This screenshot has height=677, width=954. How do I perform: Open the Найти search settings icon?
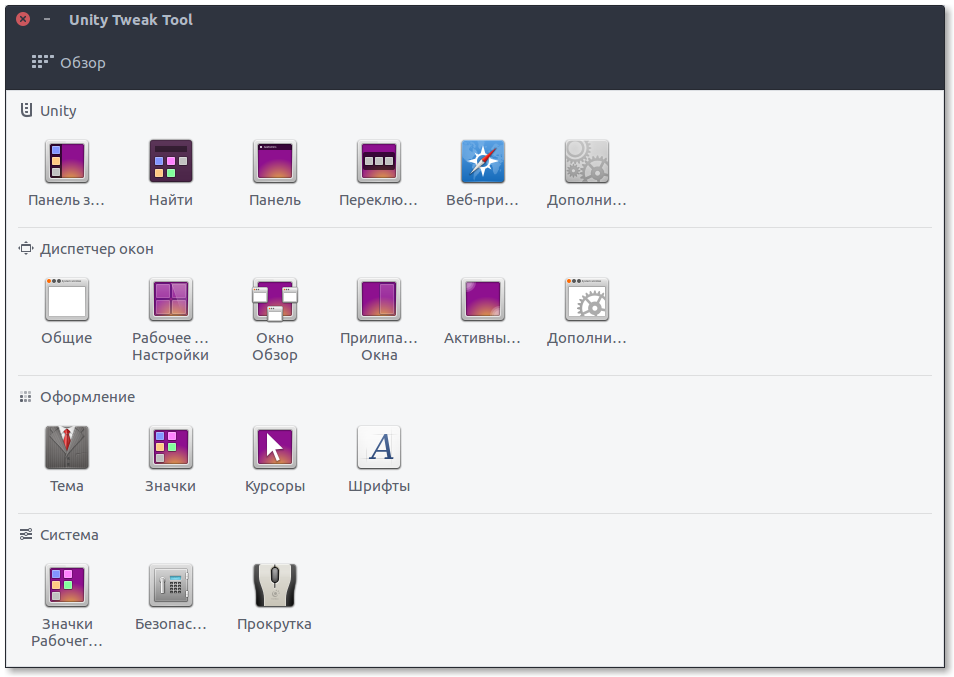point(171,161)
